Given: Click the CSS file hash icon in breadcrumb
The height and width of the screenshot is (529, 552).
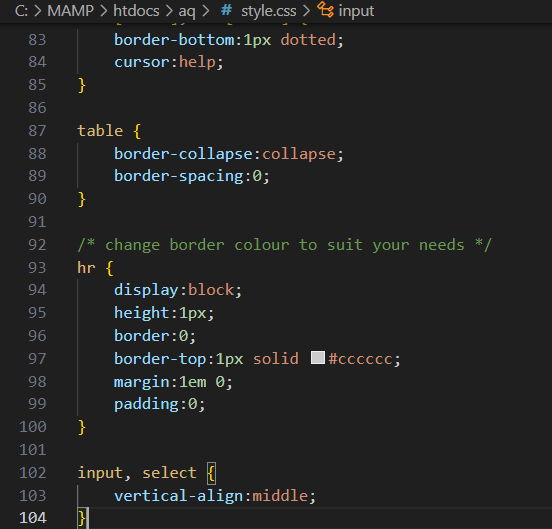Looking at the screenshot, I should tap(226, 11).
